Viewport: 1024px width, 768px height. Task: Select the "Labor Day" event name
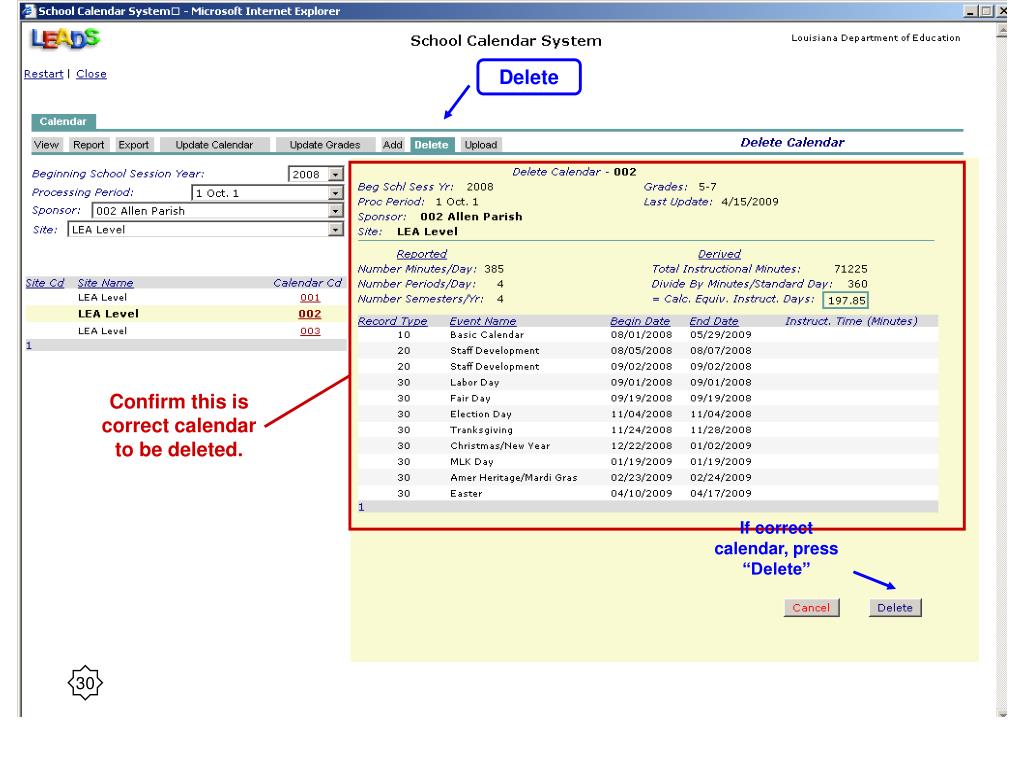[x=475, y=383]
